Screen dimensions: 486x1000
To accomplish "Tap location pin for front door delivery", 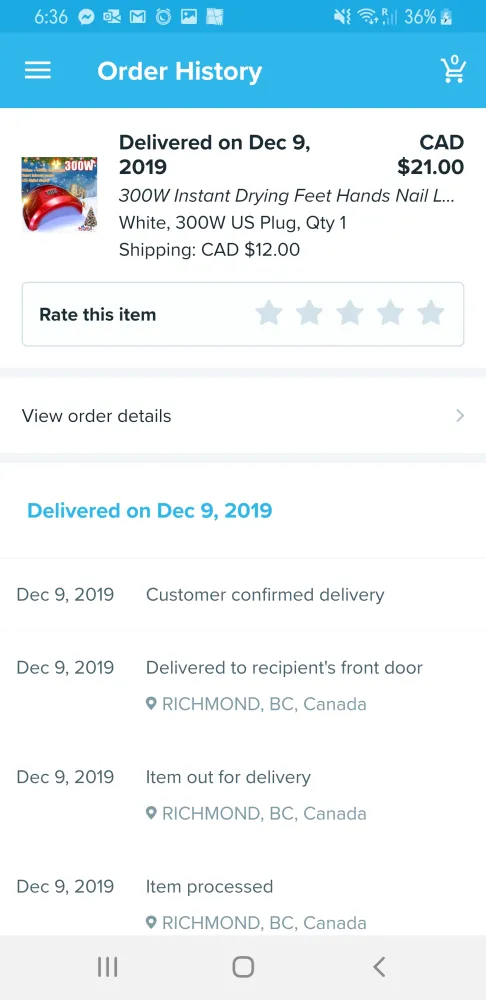I will pos(151,704).
